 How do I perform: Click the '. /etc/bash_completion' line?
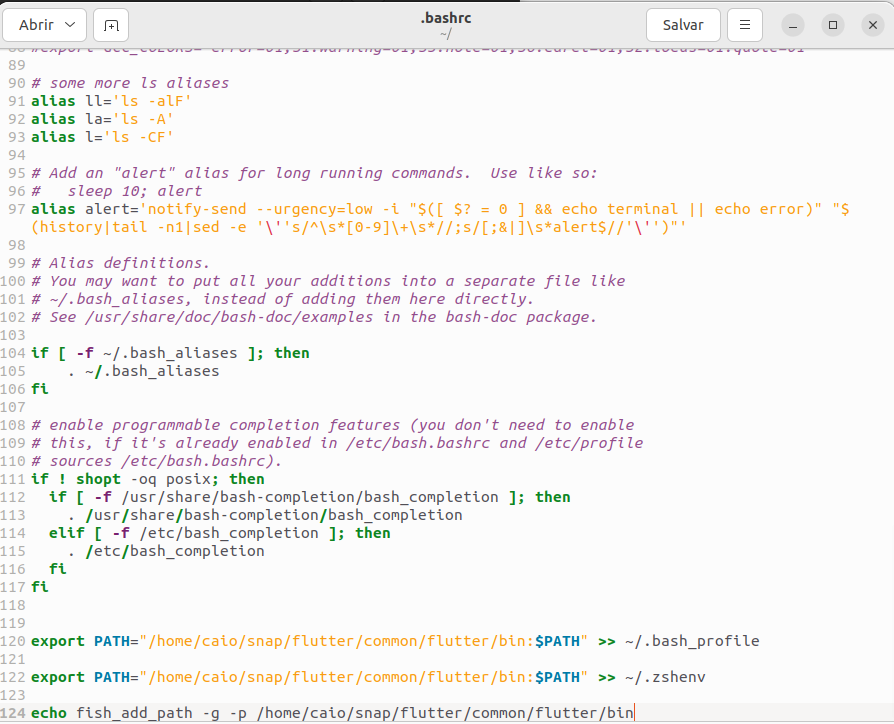tap(165, 551)
